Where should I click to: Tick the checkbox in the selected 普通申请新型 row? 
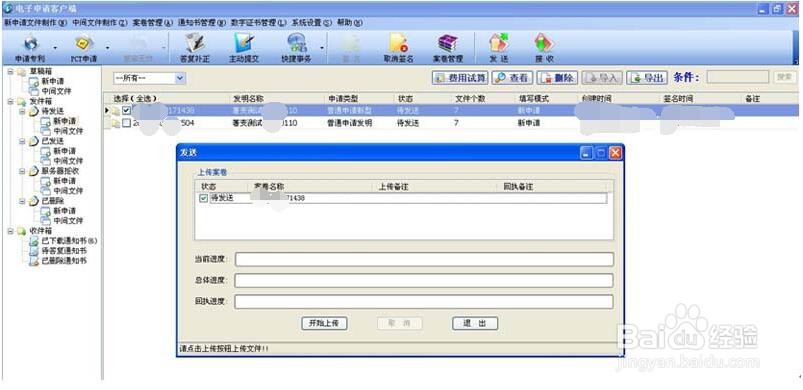(126, 110)
